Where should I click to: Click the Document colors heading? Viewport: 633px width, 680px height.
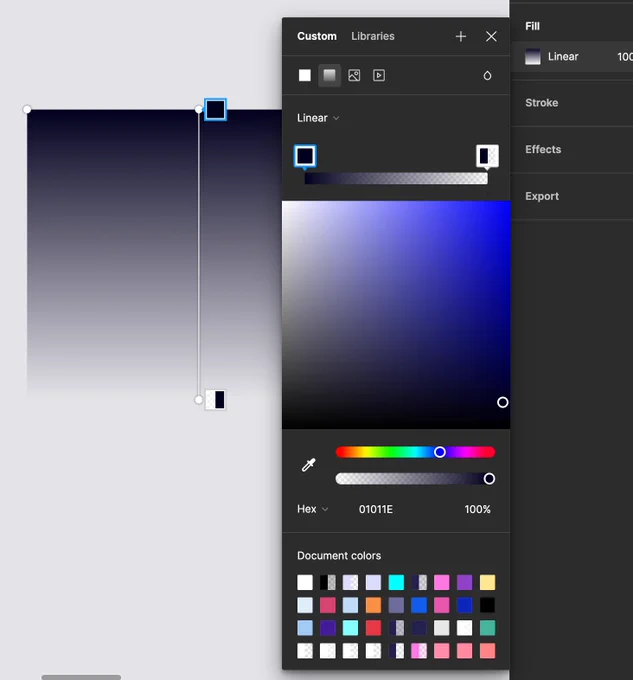pyautogui.click(x=339, y=556)
